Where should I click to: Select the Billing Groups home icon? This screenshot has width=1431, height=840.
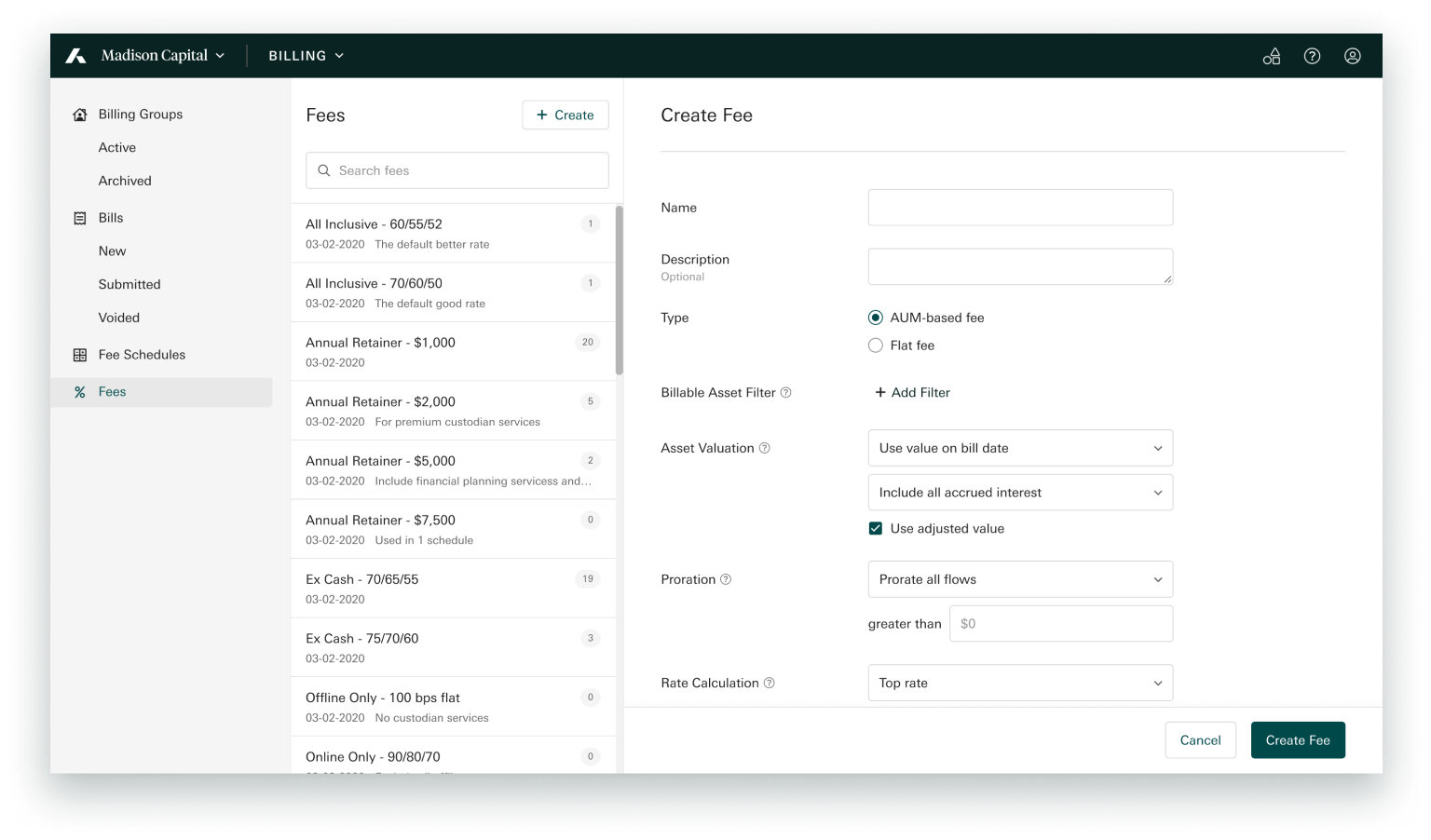[79, 114]
